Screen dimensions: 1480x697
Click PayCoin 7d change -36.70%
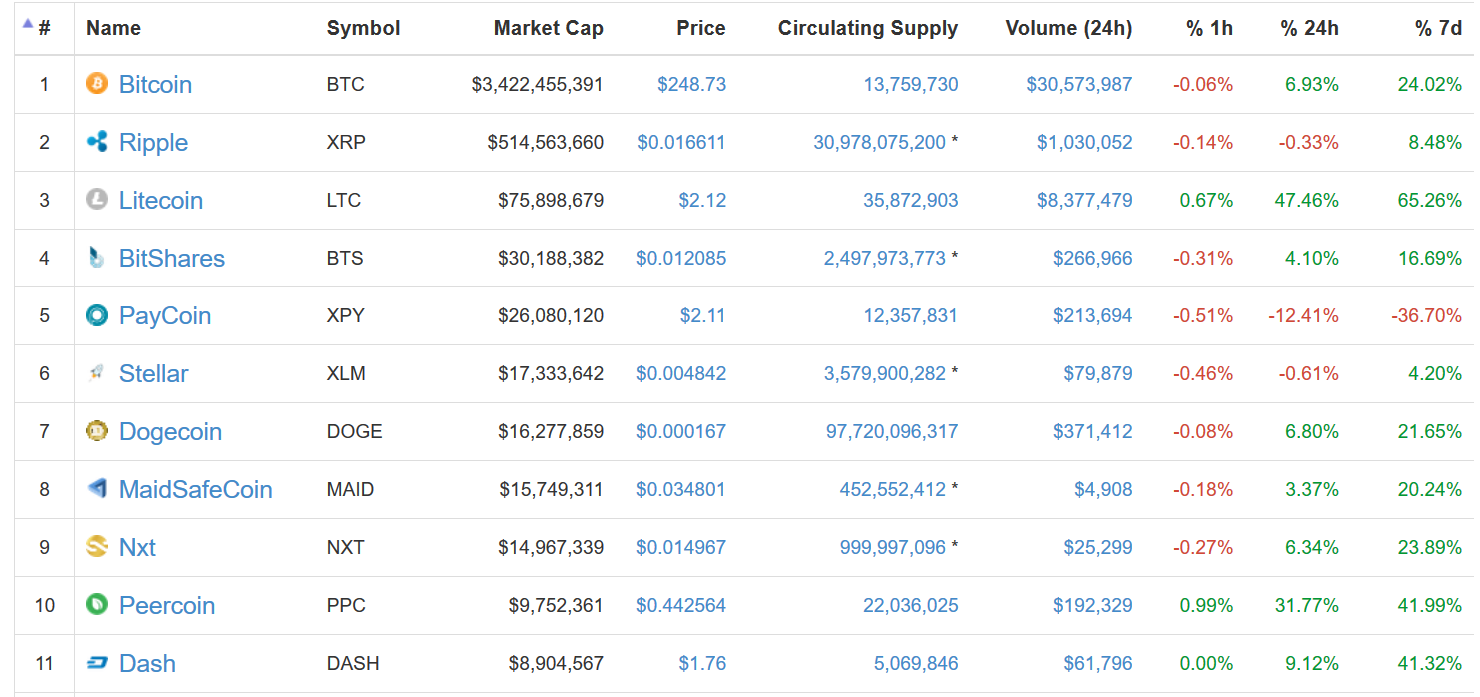tap(1426, 315)
